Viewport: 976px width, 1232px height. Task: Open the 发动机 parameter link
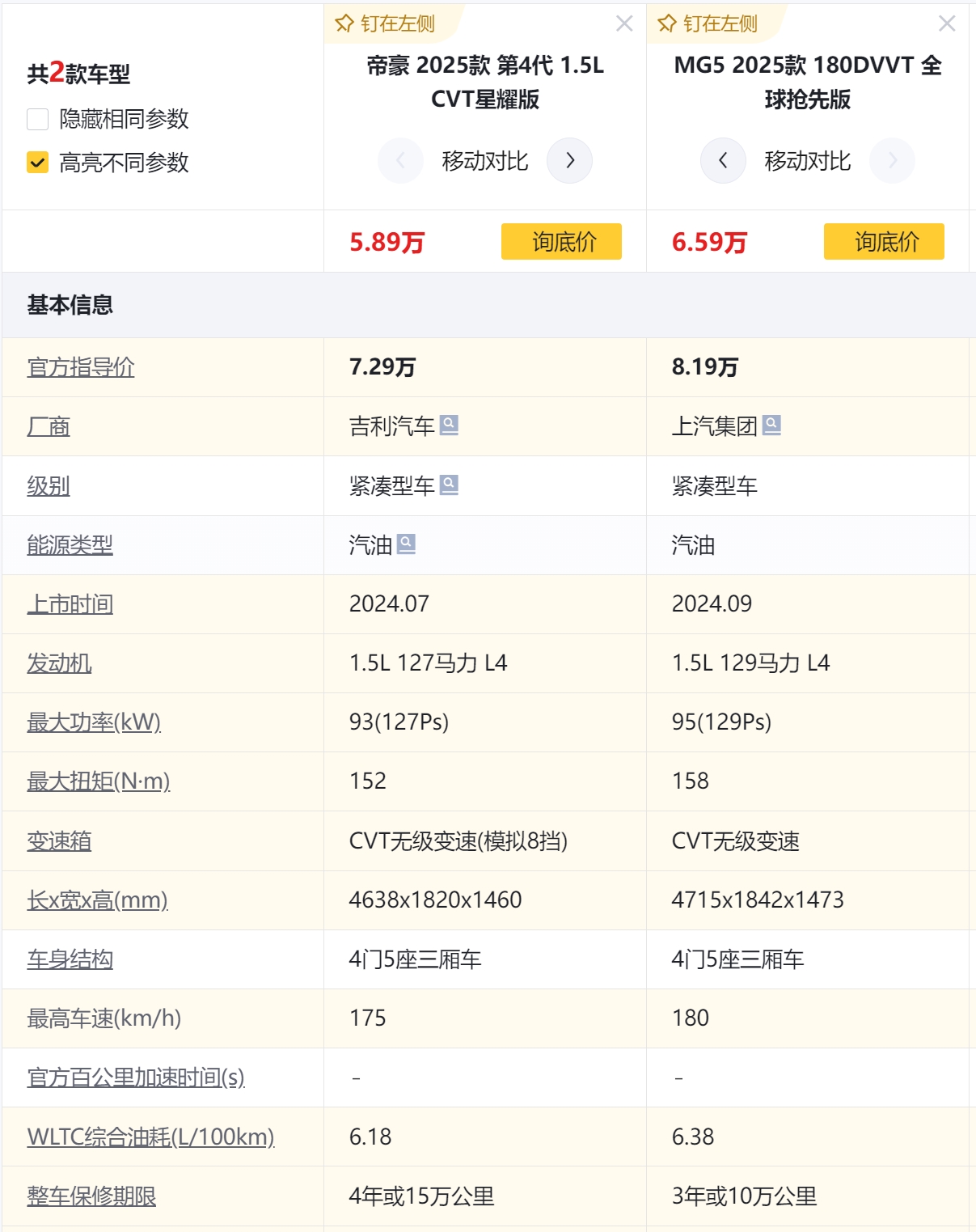pos(59,663)
